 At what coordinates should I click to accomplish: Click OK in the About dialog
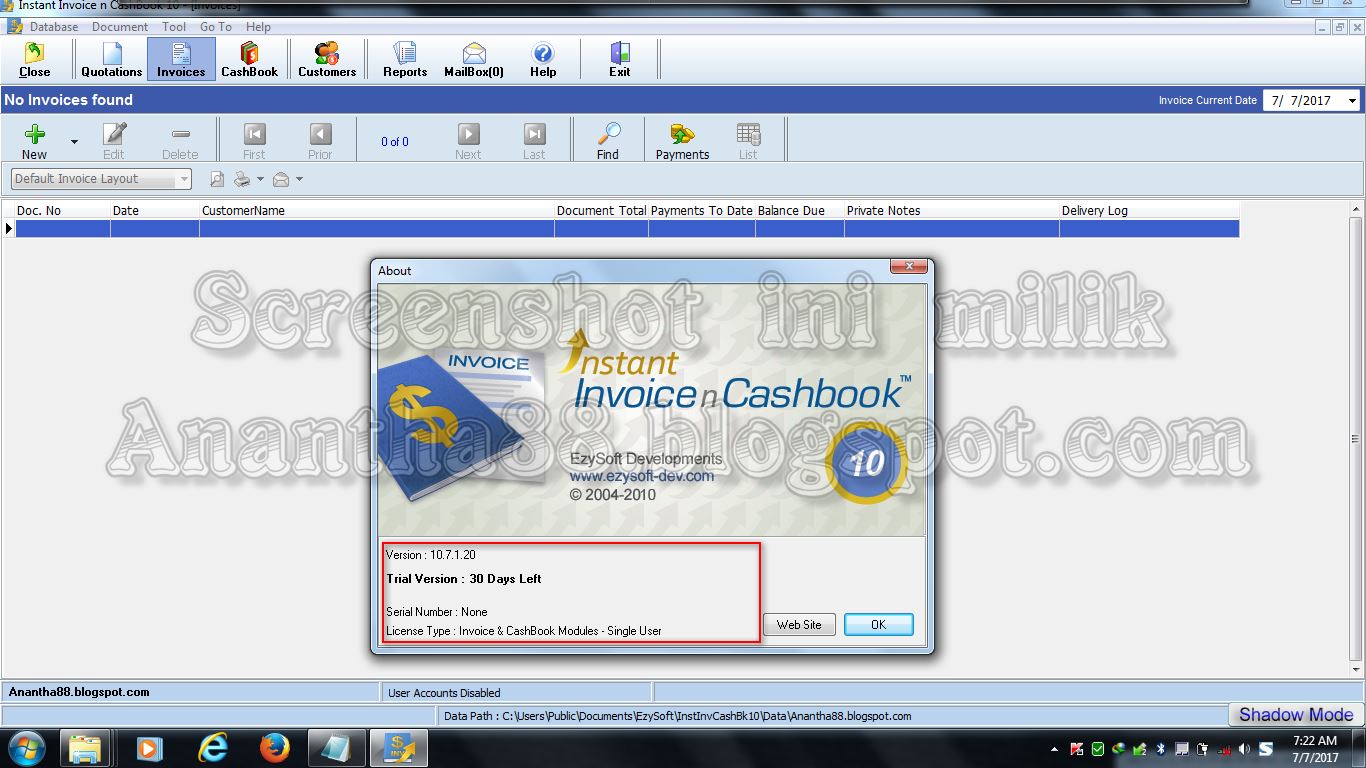(x=878, y=624)
